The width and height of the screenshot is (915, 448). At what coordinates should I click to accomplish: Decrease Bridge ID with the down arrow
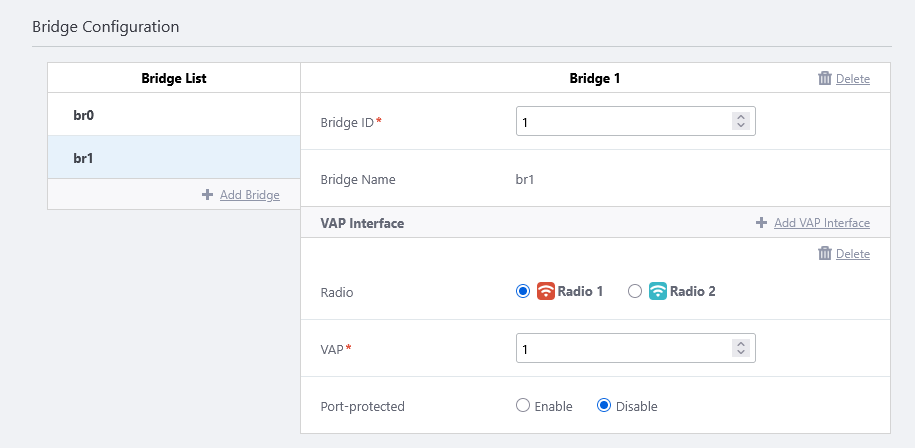click(741, 126)
